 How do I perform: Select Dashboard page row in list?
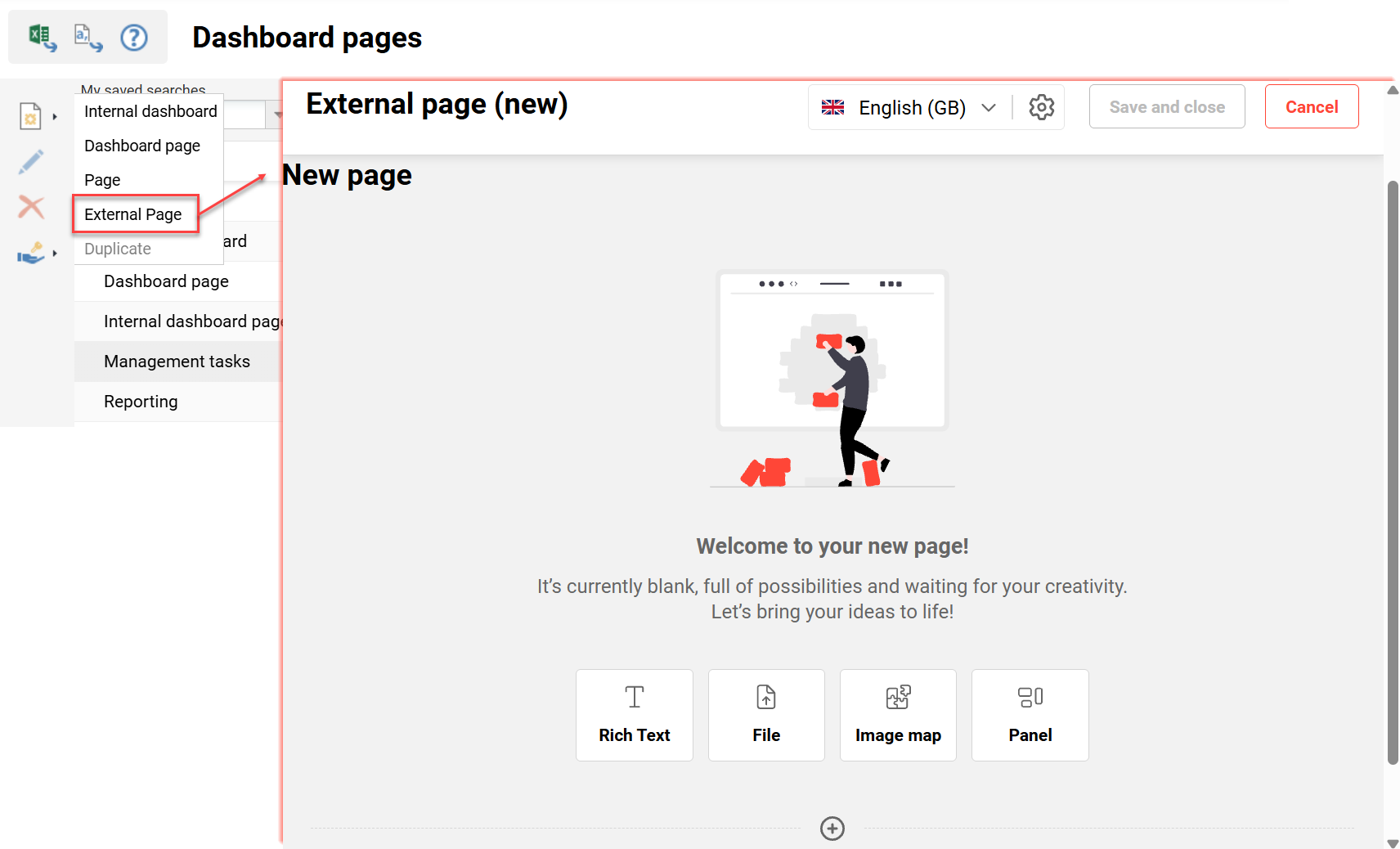pos(178,281)
